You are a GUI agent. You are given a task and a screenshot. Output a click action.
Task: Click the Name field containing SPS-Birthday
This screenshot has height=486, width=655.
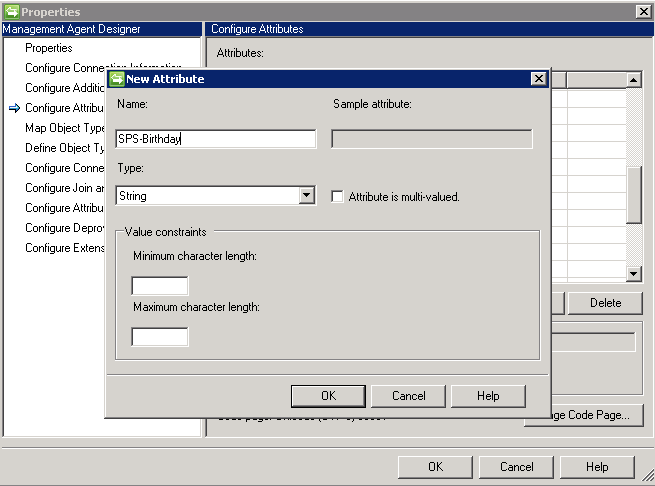tap(216, 139)
